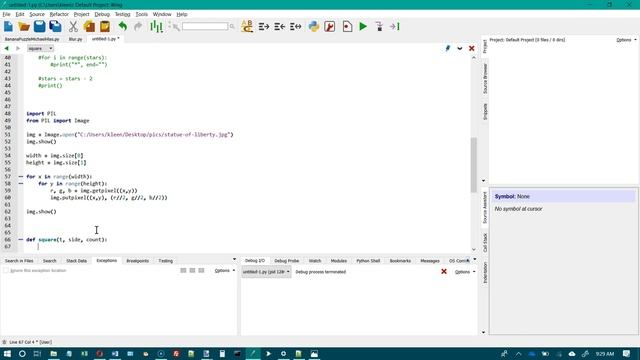Save the current file using disk icon
The height and width of the screenshot is (360, 640).
click(40, 27)
